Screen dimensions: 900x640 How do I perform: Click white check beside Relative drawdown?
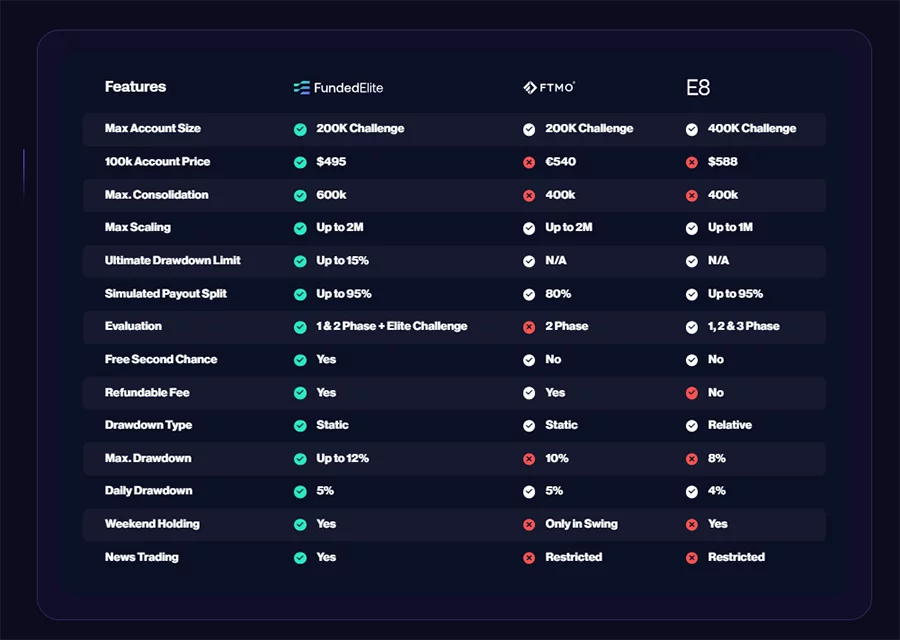(692, 426)
